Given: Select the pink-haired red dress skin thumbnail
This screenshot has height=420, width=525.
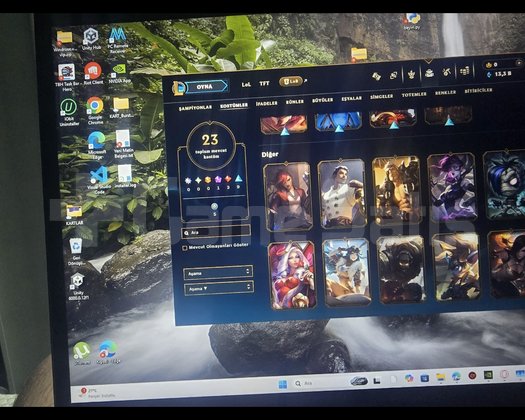Looking at the screenshot, I should pos(292,275).
